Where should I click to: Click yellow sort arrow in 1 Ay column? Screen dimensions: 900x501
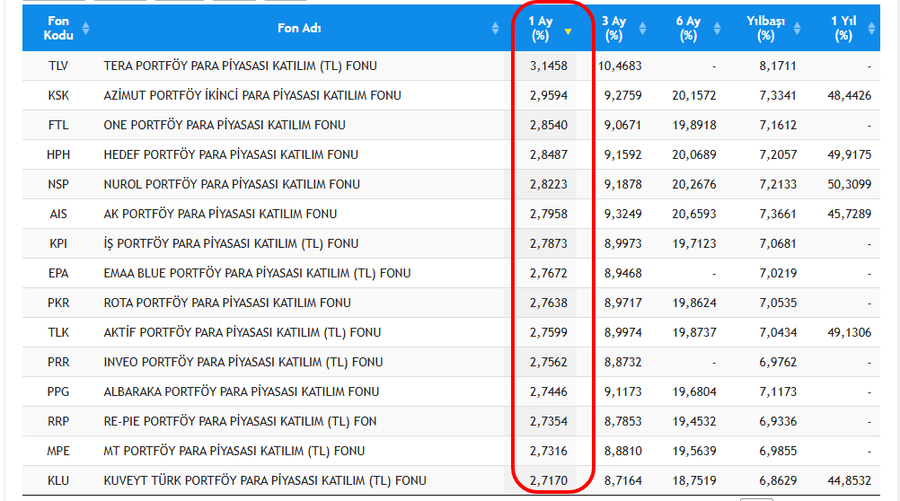[568, 32]
